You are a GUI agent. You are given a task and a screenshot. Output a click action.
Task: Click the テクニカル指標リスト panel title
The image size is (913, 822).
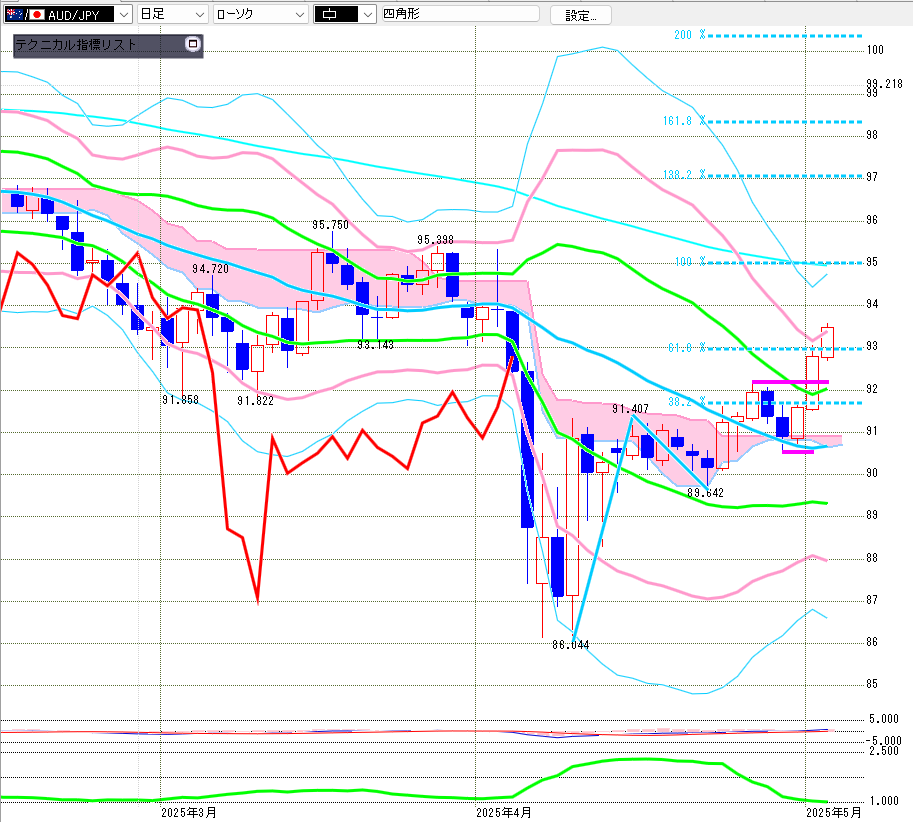(x=76, y=44)
